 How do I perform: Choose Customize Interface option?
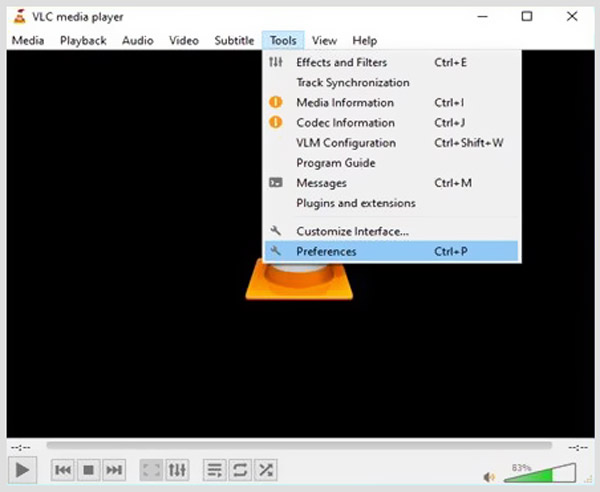pyautogui.click(x=352, y=231)
